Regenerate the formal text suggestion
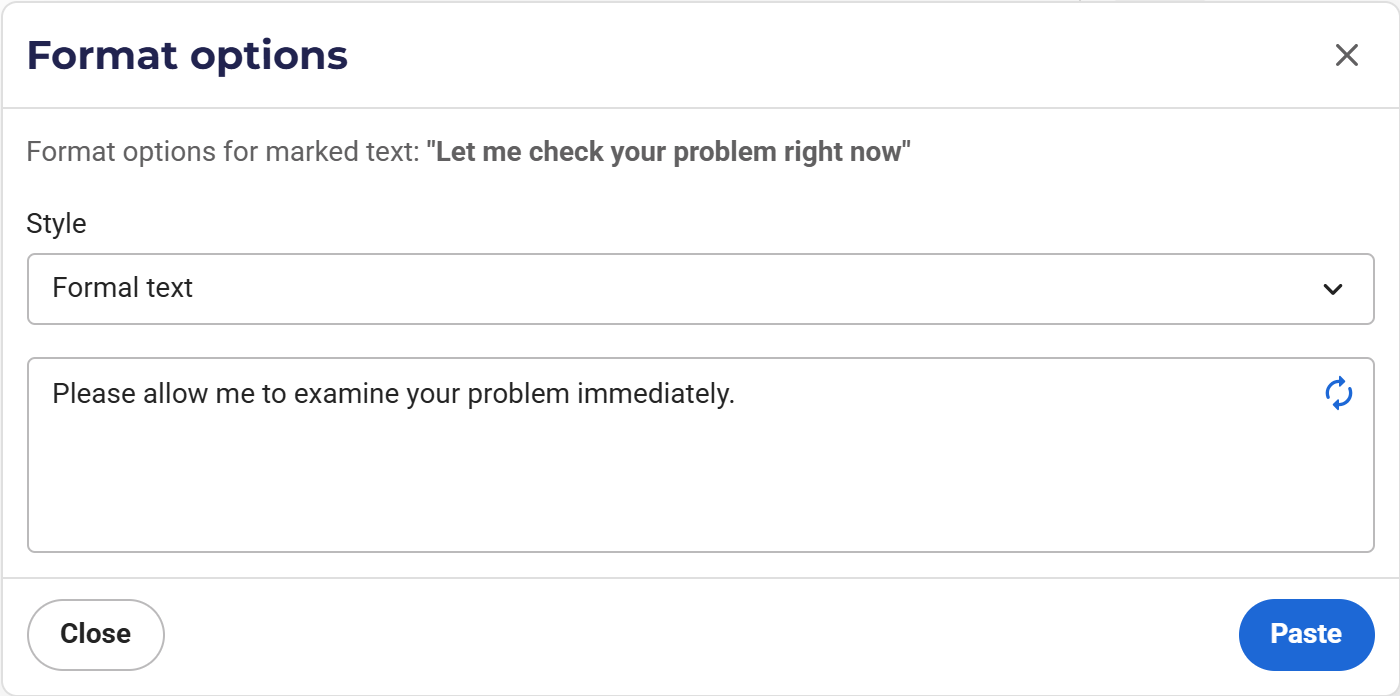This screenshot has width=1400, height=696. point(1339,394)
